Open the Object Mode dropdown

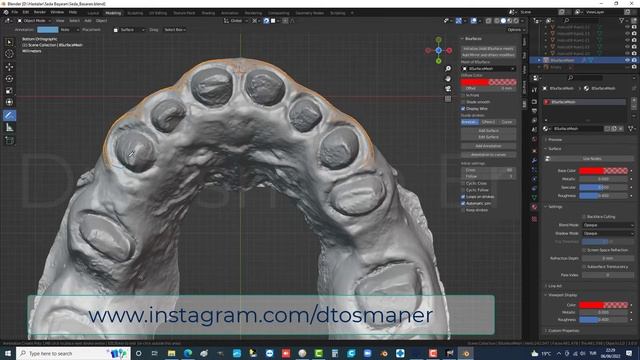point(34,20)
